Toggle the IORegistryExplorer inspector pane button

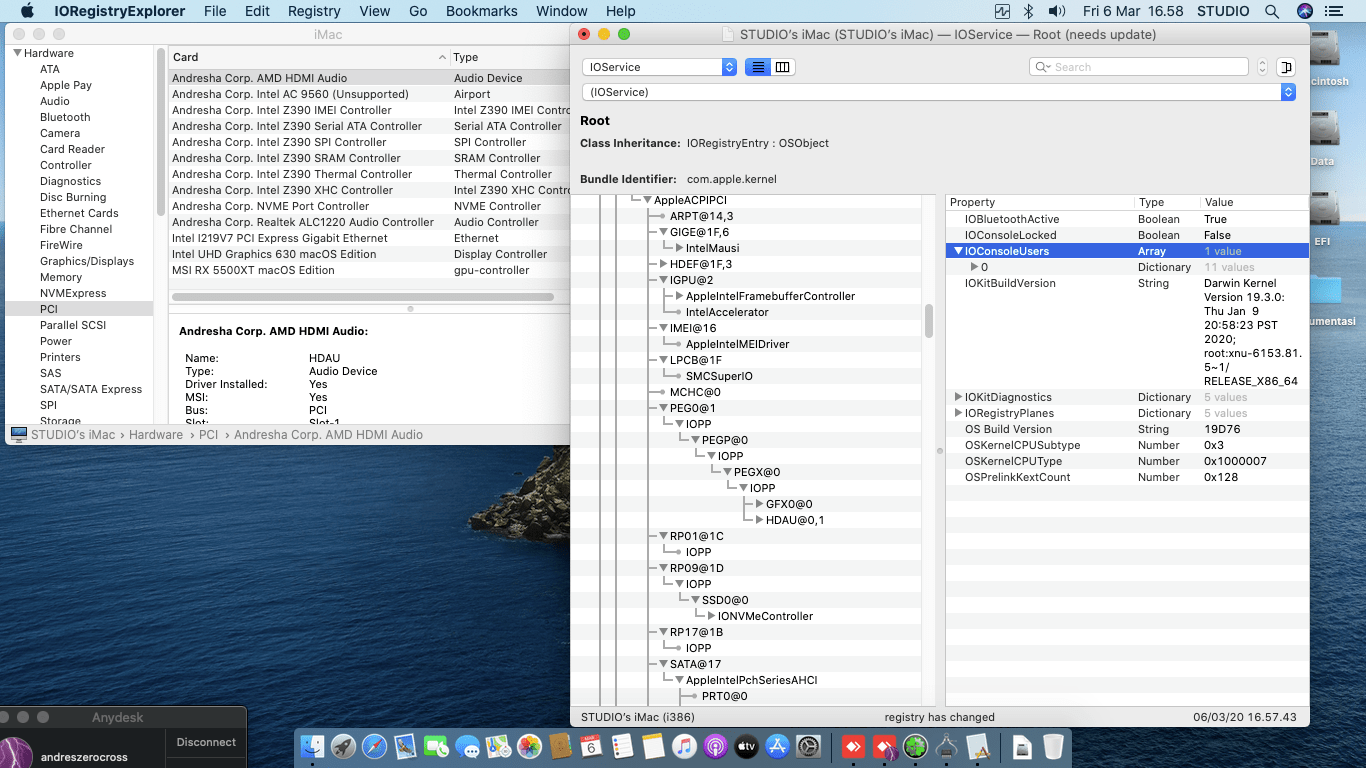click(x=1286, y=67)
